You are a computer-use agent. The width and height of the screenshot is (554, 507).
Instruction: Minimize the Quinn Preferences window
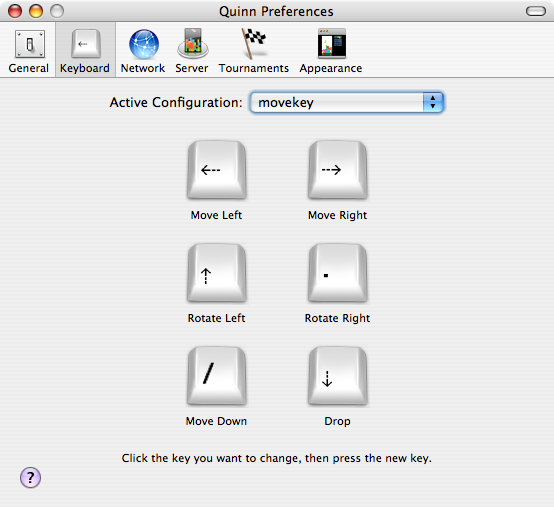(x=36, y=11)
